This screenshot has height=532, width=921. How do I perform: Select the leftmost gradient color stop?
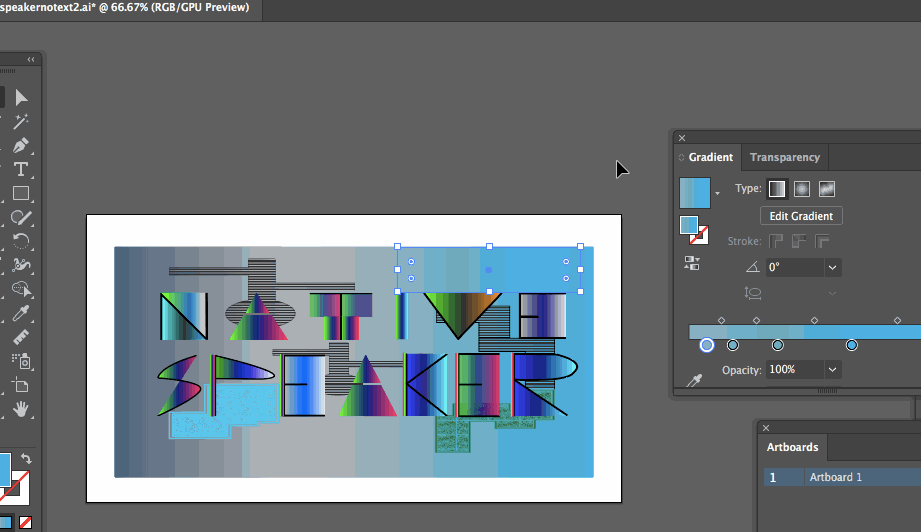(707, 345)
